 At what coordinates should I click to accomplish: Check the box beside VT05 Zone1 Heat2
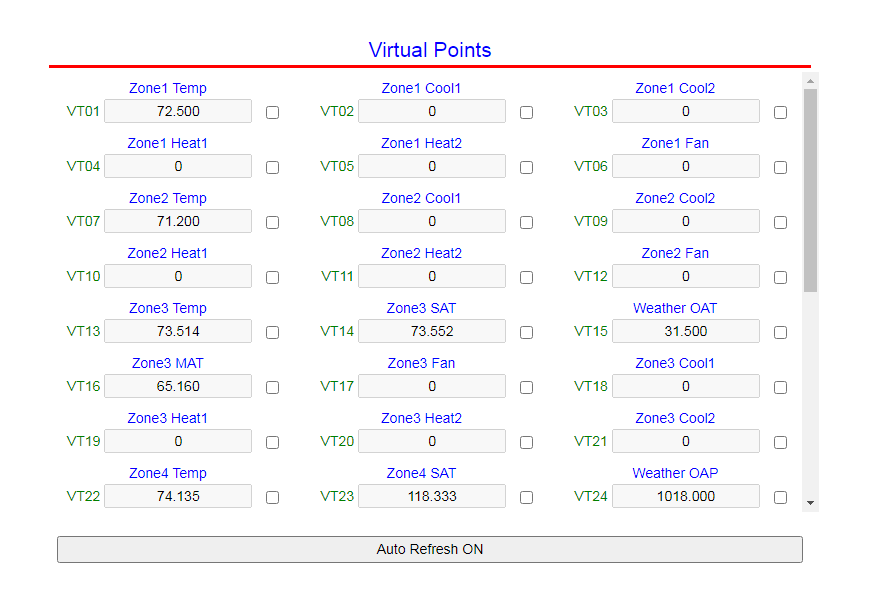click(526, 167)
